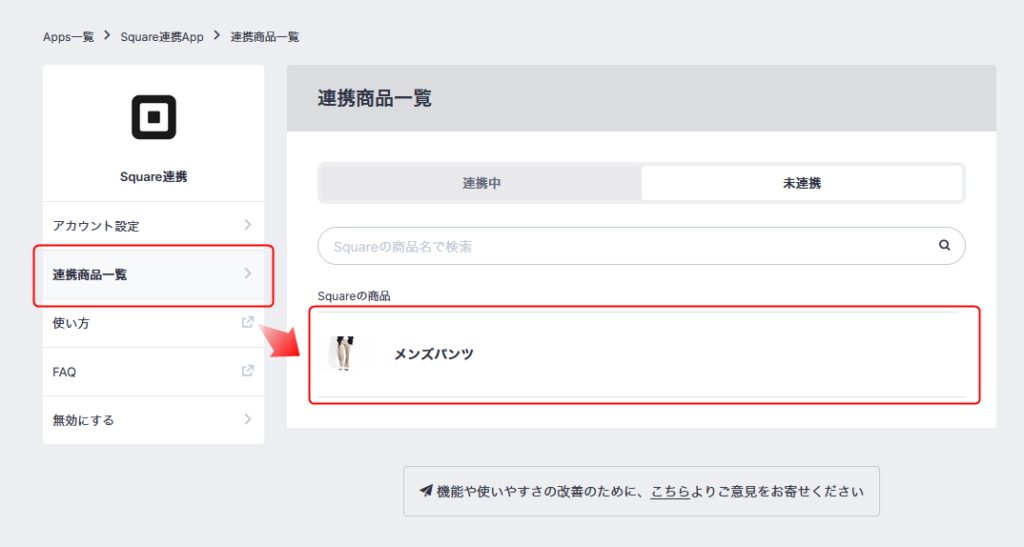Select 無効にする in sidebar

[x=153, y=420]
